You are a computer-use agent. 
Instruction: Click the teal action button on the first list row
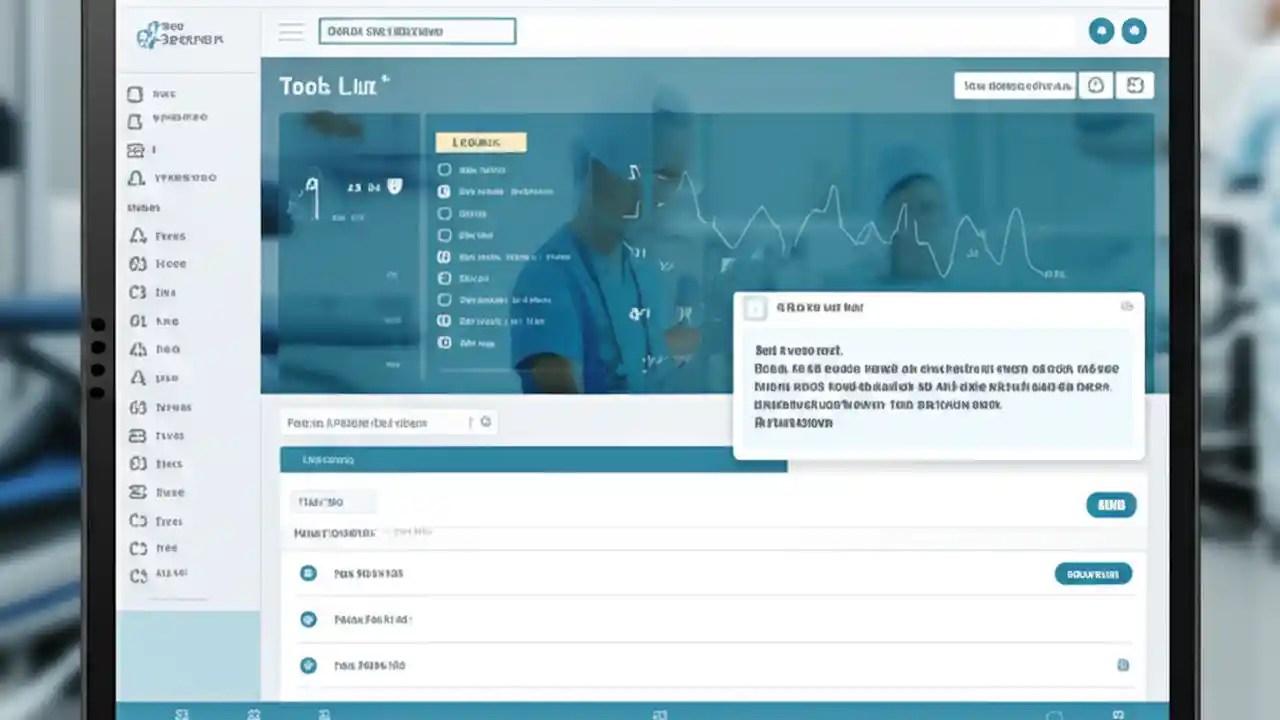coord(1094,573)
